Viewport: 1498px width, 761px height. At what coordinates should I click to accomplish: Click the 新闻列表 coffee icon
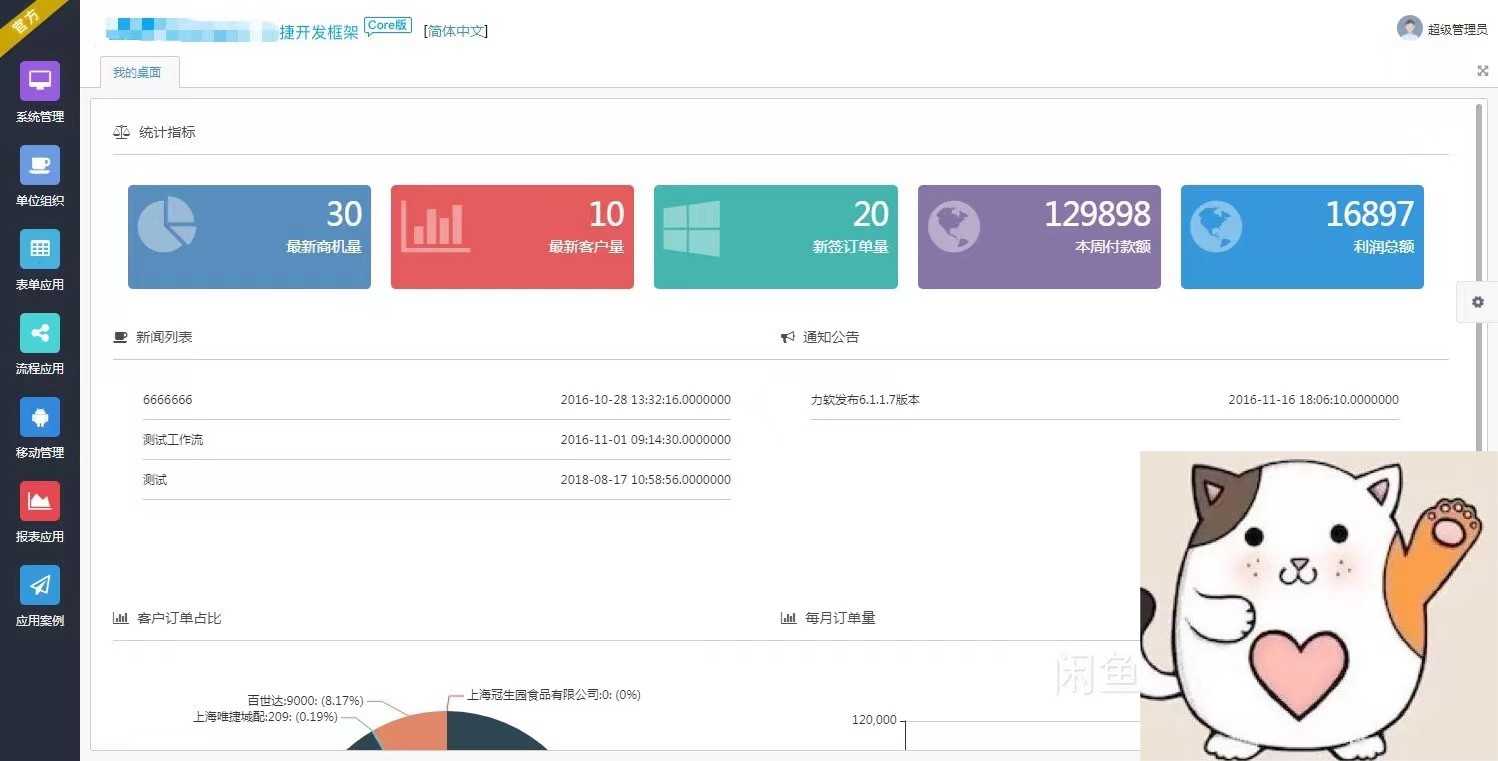121,337
